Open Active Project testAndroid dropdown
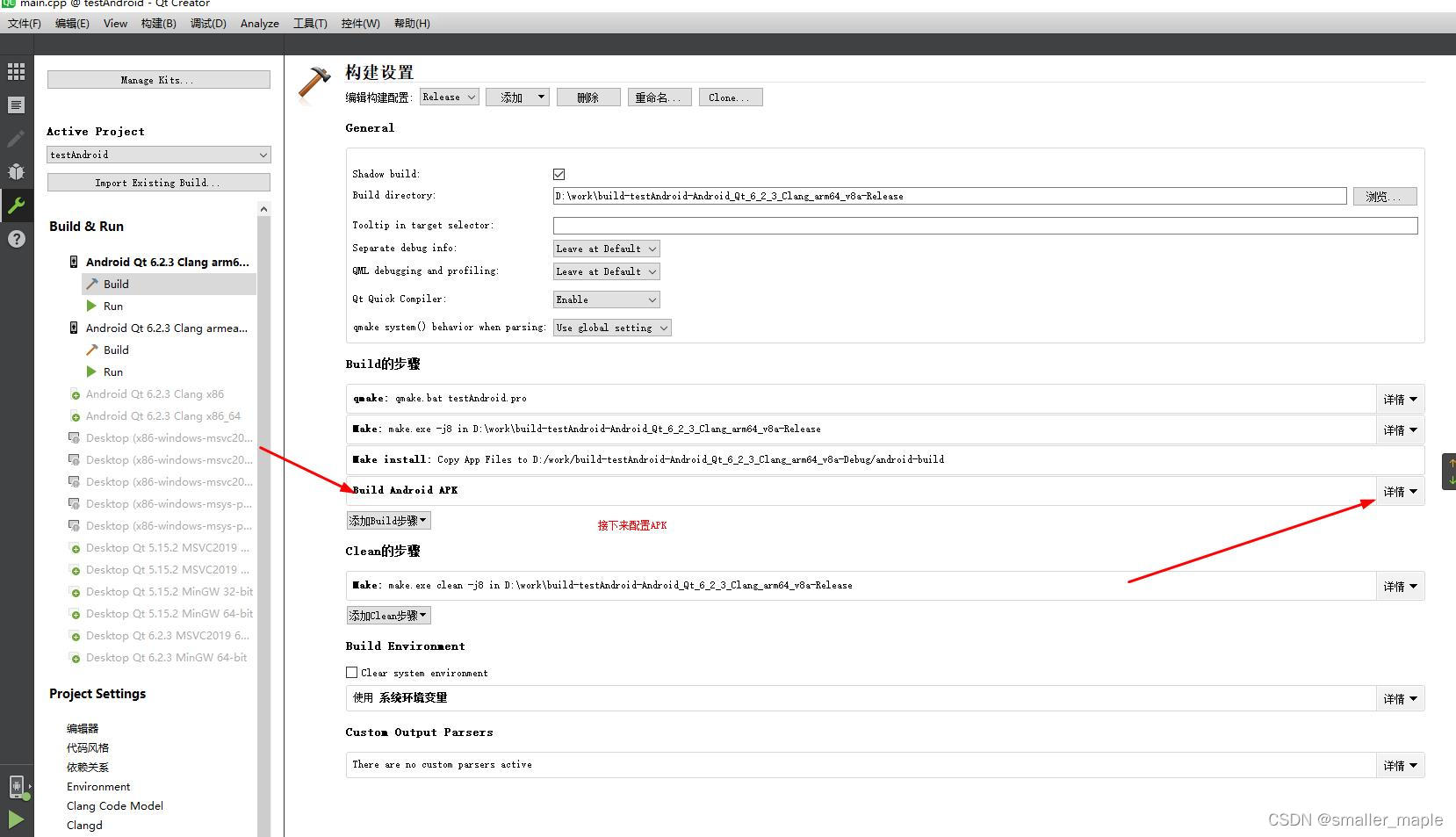Image resolution: width=1456 pixels, height=837 pixels. pos(158,155)
